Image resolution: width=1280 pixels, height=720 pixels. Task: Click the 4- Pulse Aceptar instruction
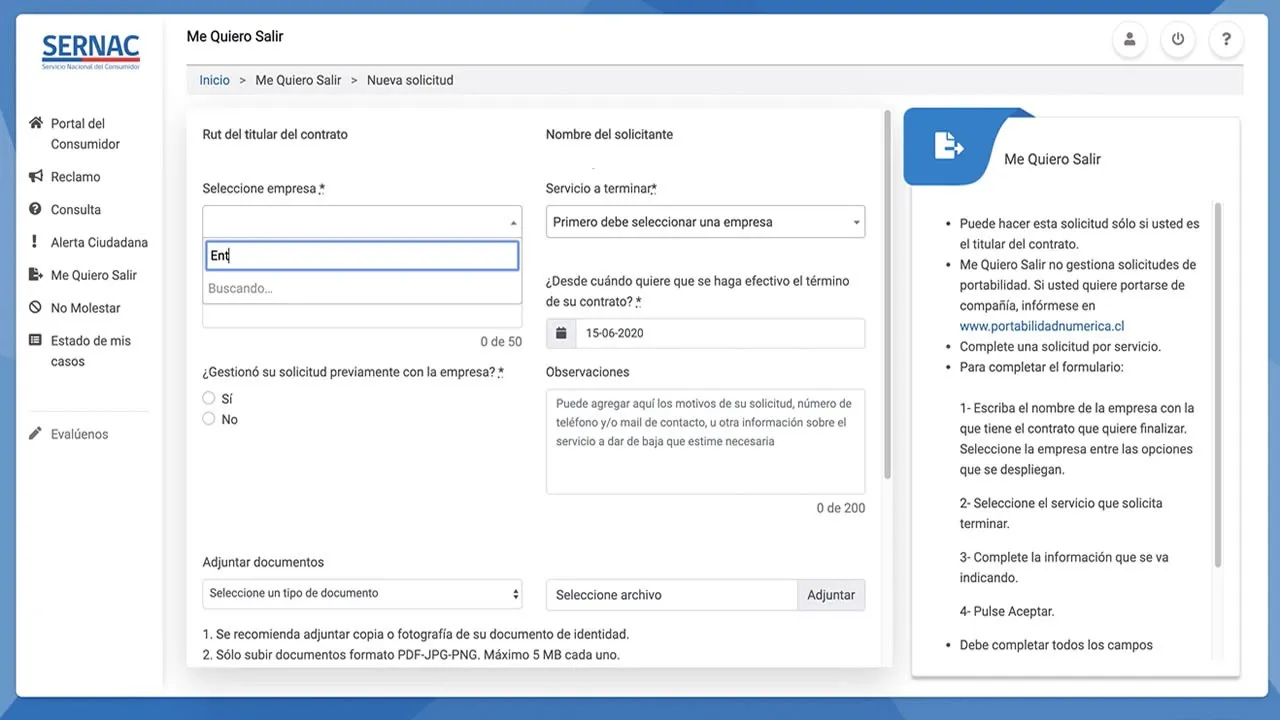tap(1007, 611)
